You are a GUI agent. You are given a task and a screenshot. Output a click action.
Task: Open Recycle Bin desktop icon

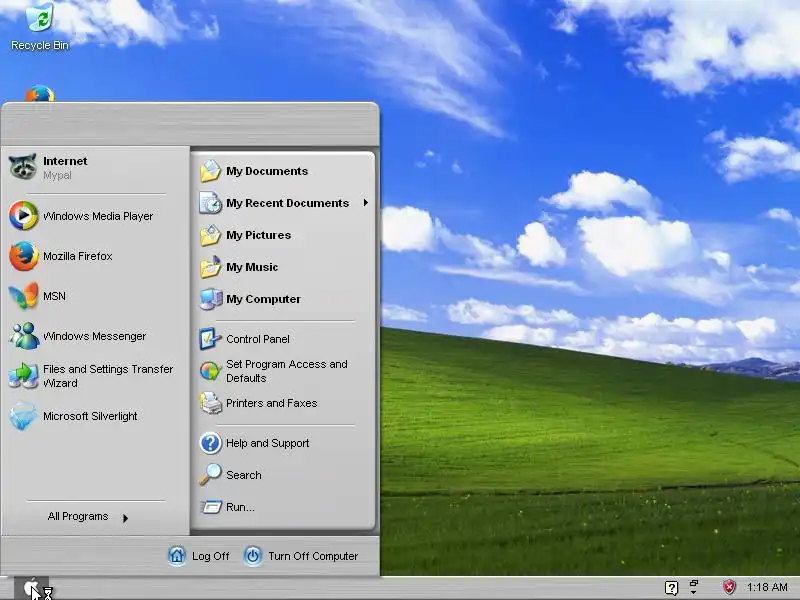click(40, 18)
